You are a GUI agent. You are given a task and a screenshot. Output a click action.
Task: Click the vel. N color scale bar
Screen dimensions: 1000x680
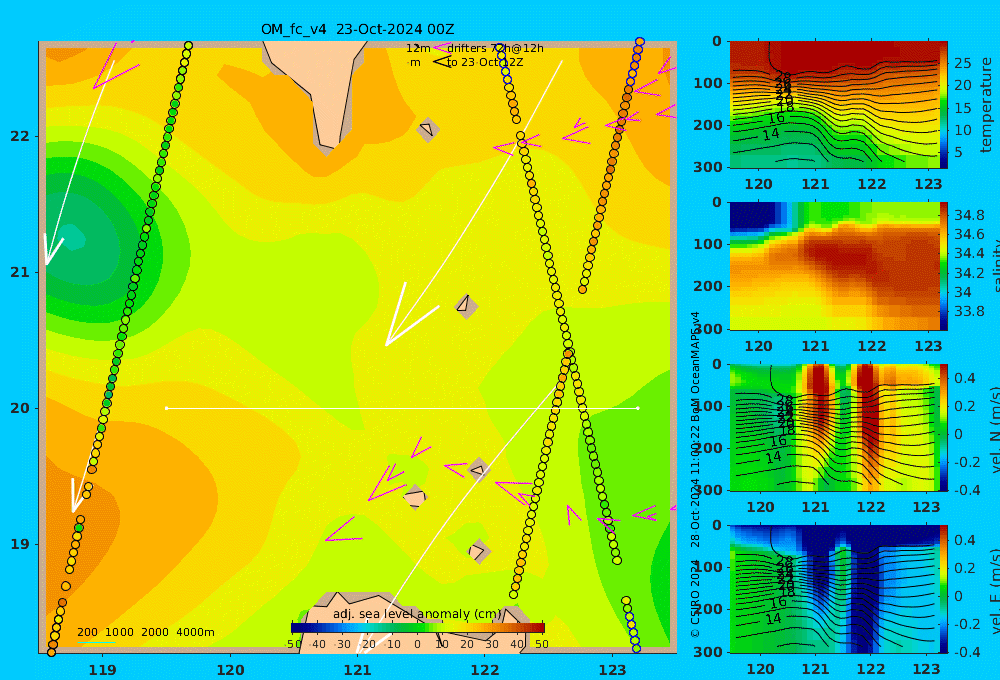(943, 427)
